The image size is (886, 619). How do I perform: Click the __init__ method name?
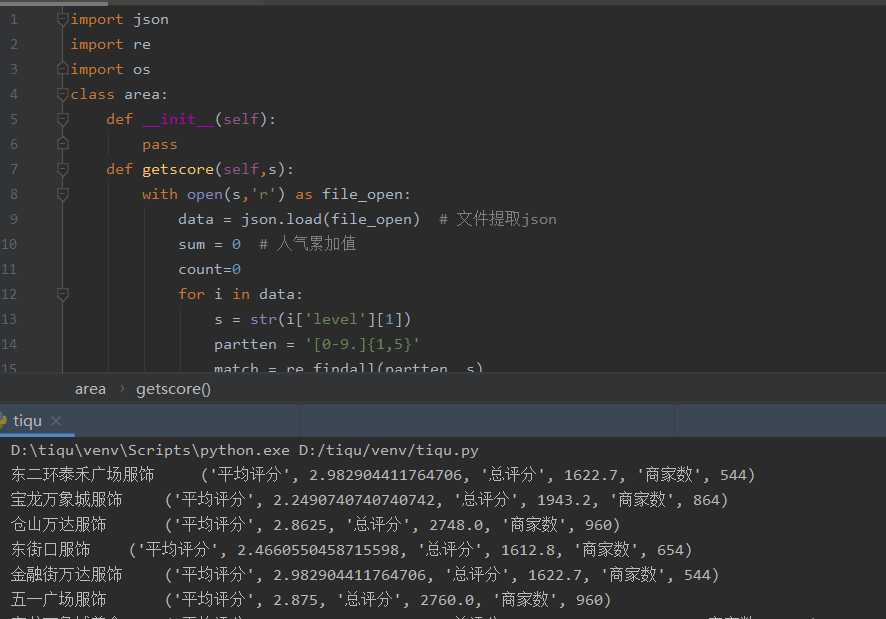pos(178,119)
